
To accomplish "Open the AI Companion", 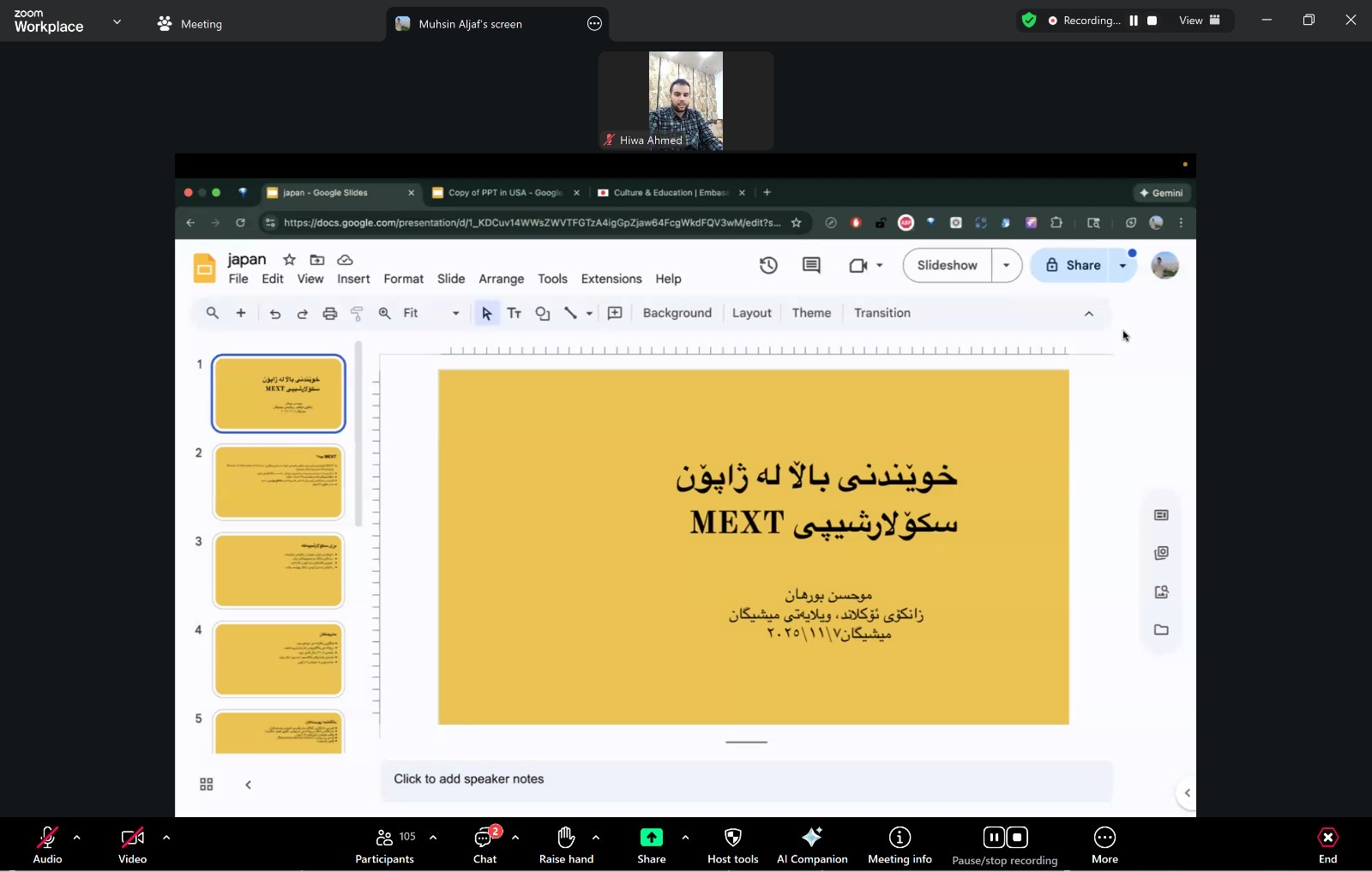I will coord(811,838).
